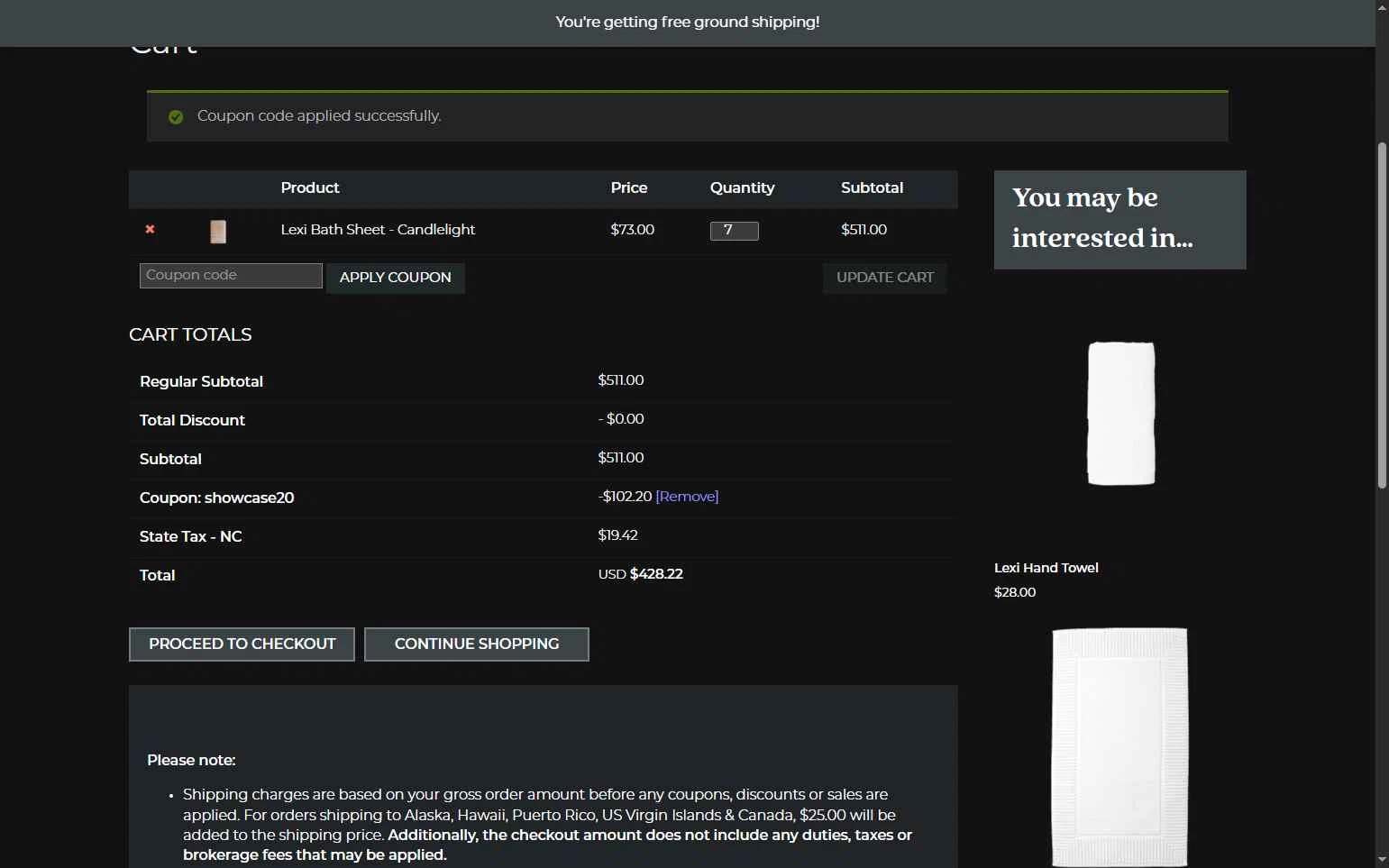Viewport: 1389px width, 868px height.
Task: Select the Total amount USD $428.22
Action: point(641,574)
